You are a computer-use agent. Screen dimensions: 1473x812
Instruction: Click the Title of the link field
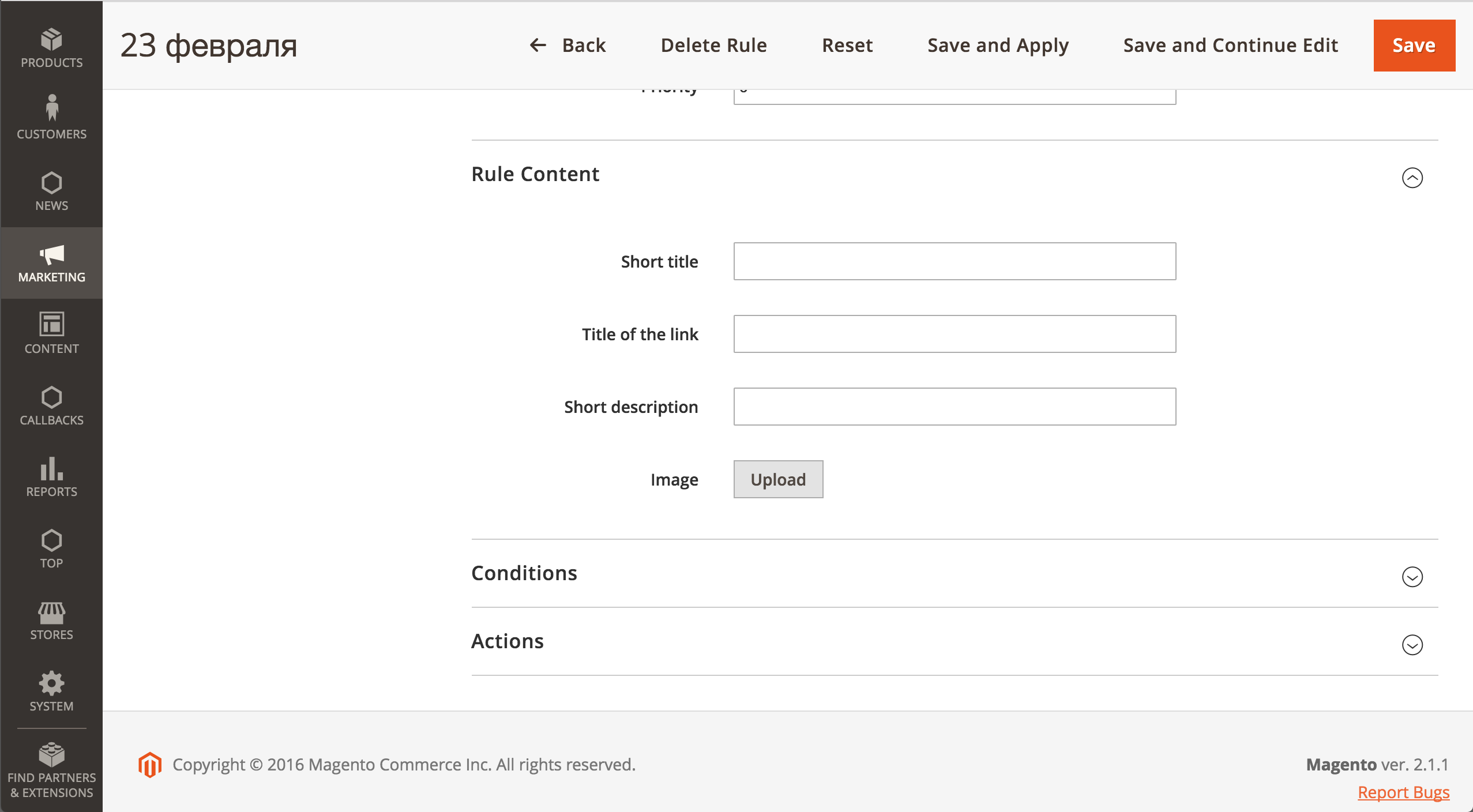pos(955,334)
